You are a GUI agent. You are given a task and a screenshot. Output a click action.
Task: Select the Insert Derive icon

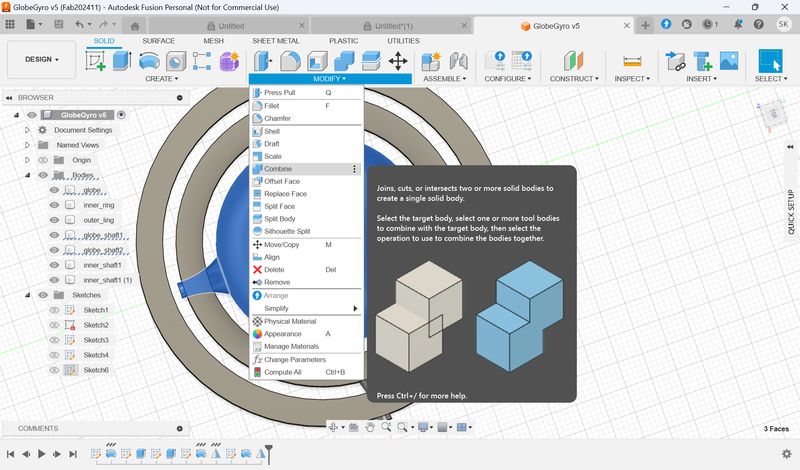676,61
